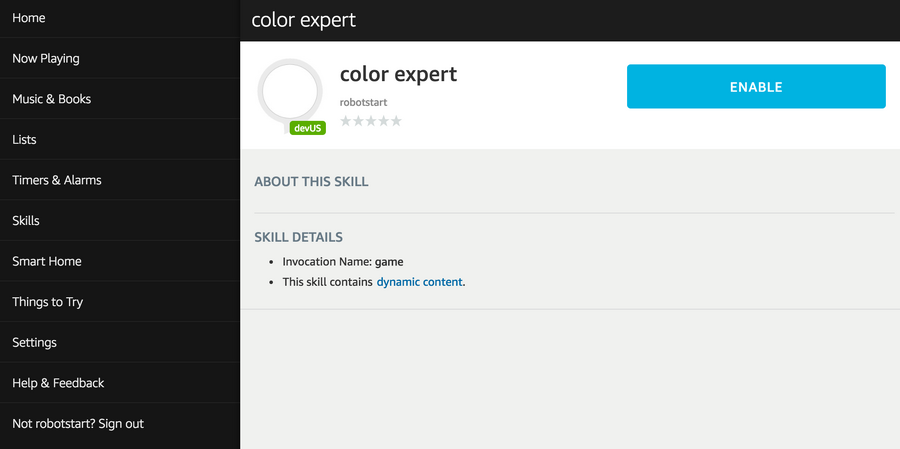Click the devUS badge on skill icon
900x449 pixels.
(307, 128)
